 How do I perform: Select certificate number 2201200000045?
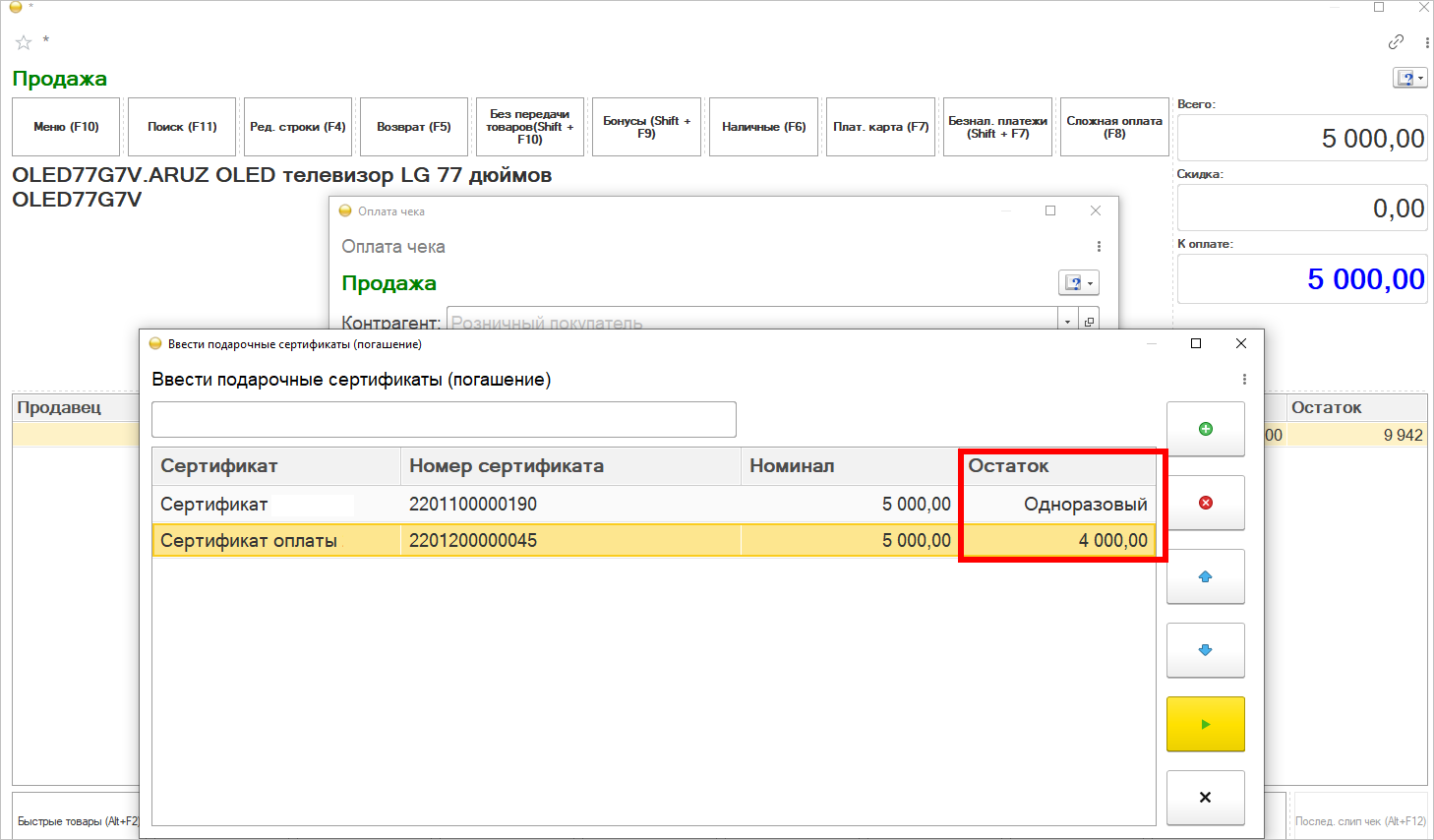473,541
